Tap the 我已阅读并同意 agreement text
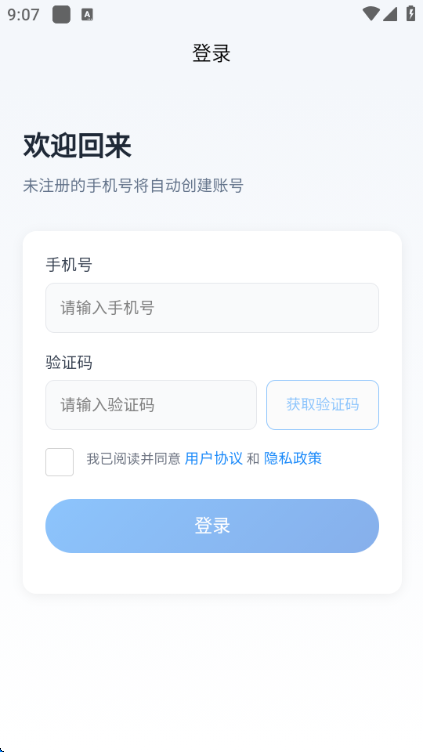The image size is (423, 752). tap(133, 459)
